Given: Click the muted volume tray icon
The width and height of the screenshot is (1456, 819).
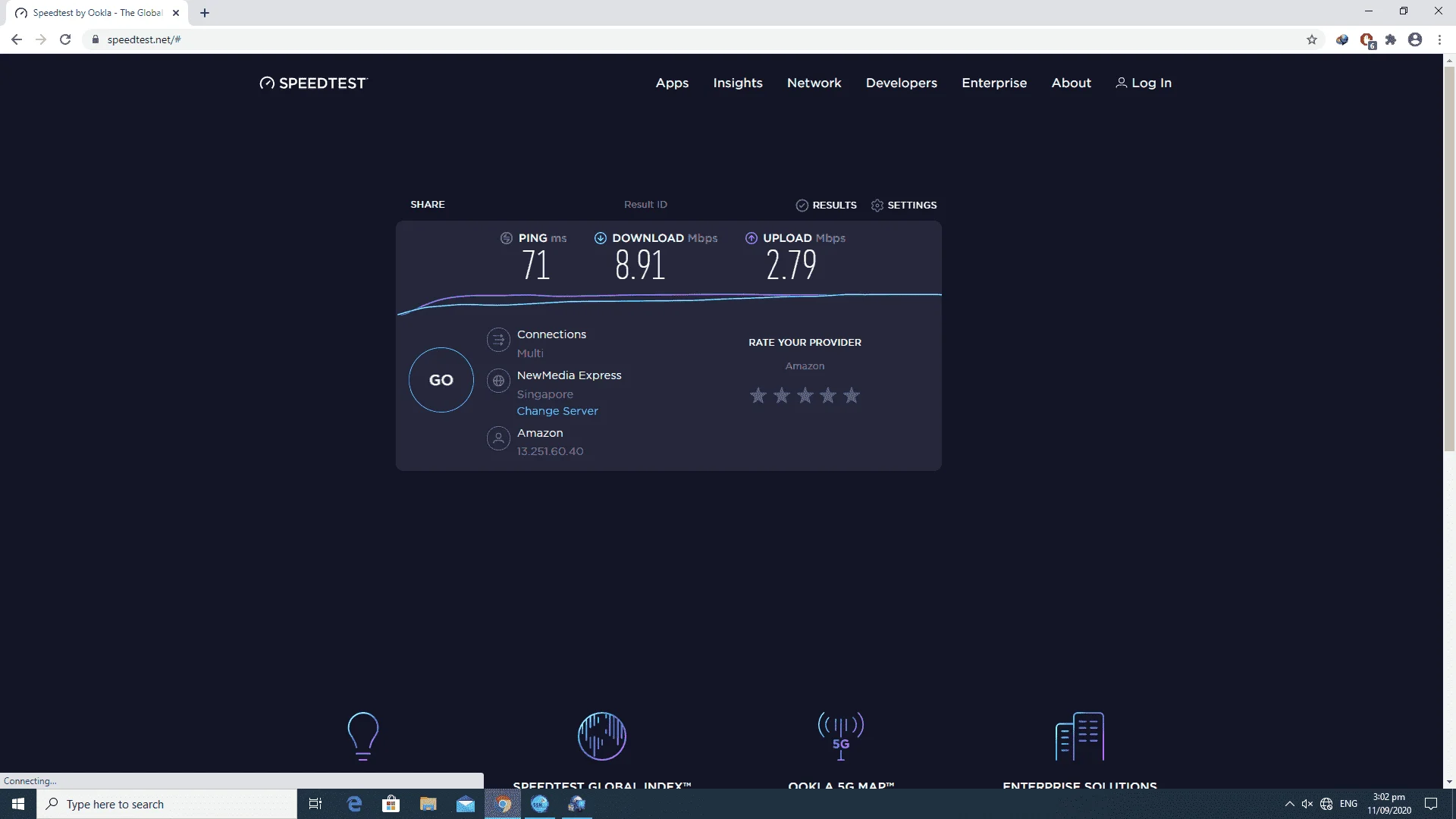Looking at the screenshot, I should (1307, 804).
